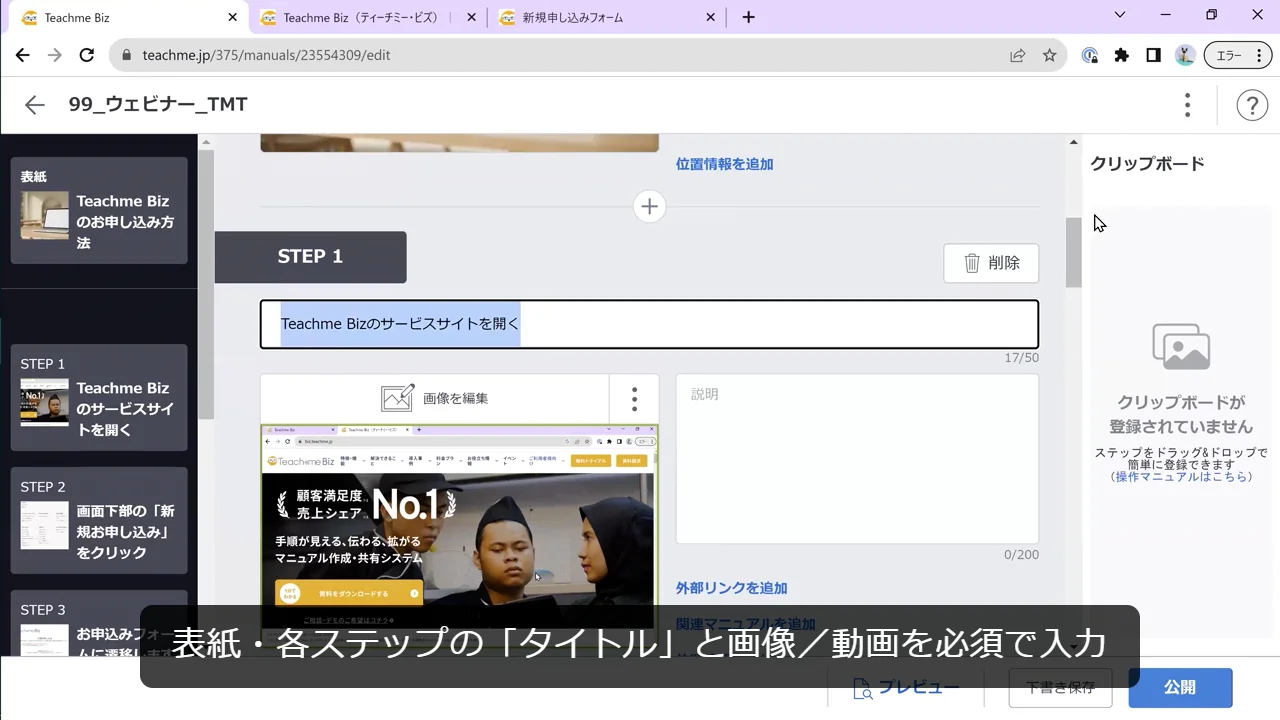Click 画像を編集 to edit image
Screen dimensions: 1280x720
[x=435, y=398]
